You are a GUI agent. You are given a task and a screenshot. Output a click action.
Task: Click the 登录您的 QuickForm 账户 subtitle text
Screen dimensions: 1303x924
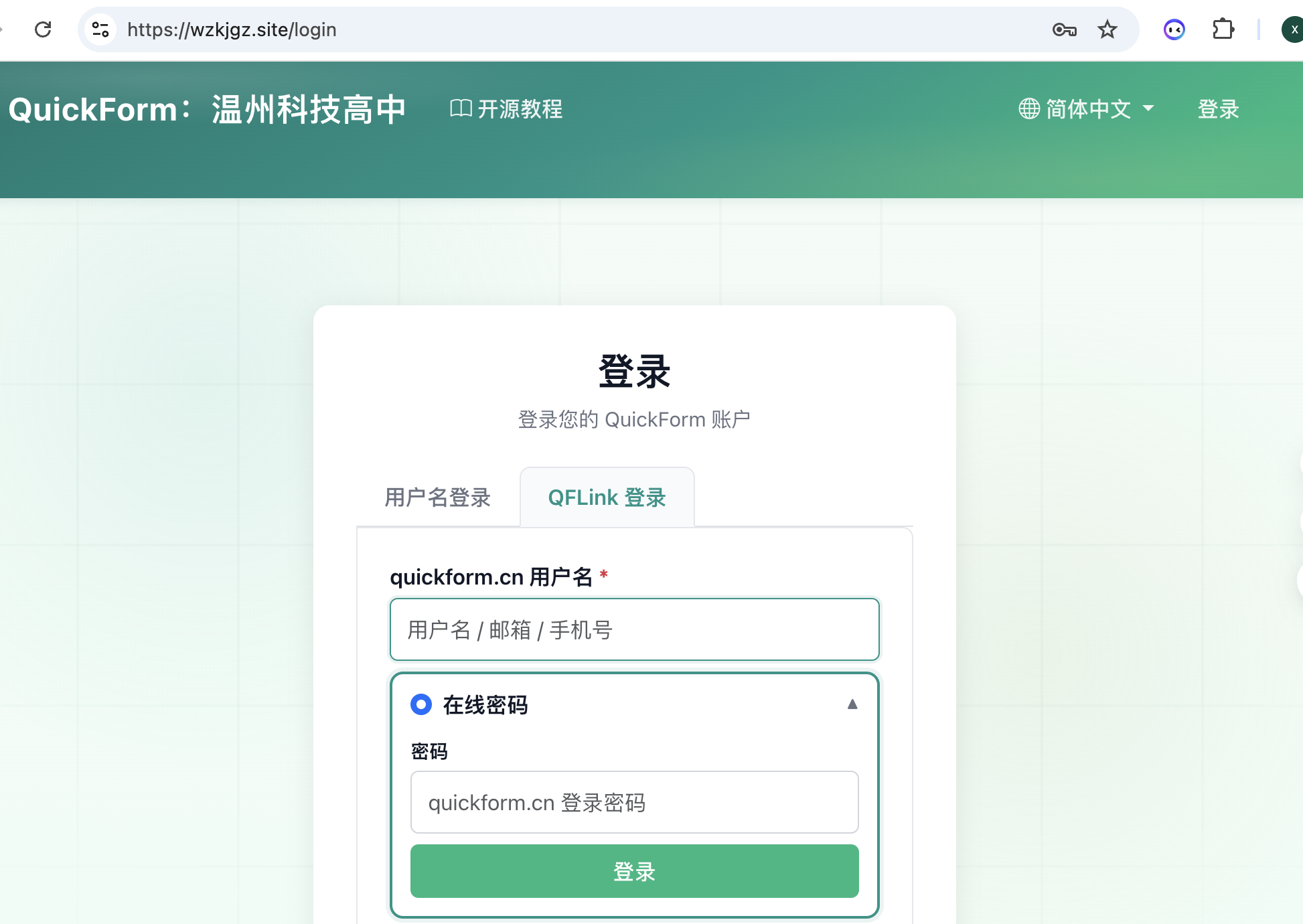click(634, 420)
